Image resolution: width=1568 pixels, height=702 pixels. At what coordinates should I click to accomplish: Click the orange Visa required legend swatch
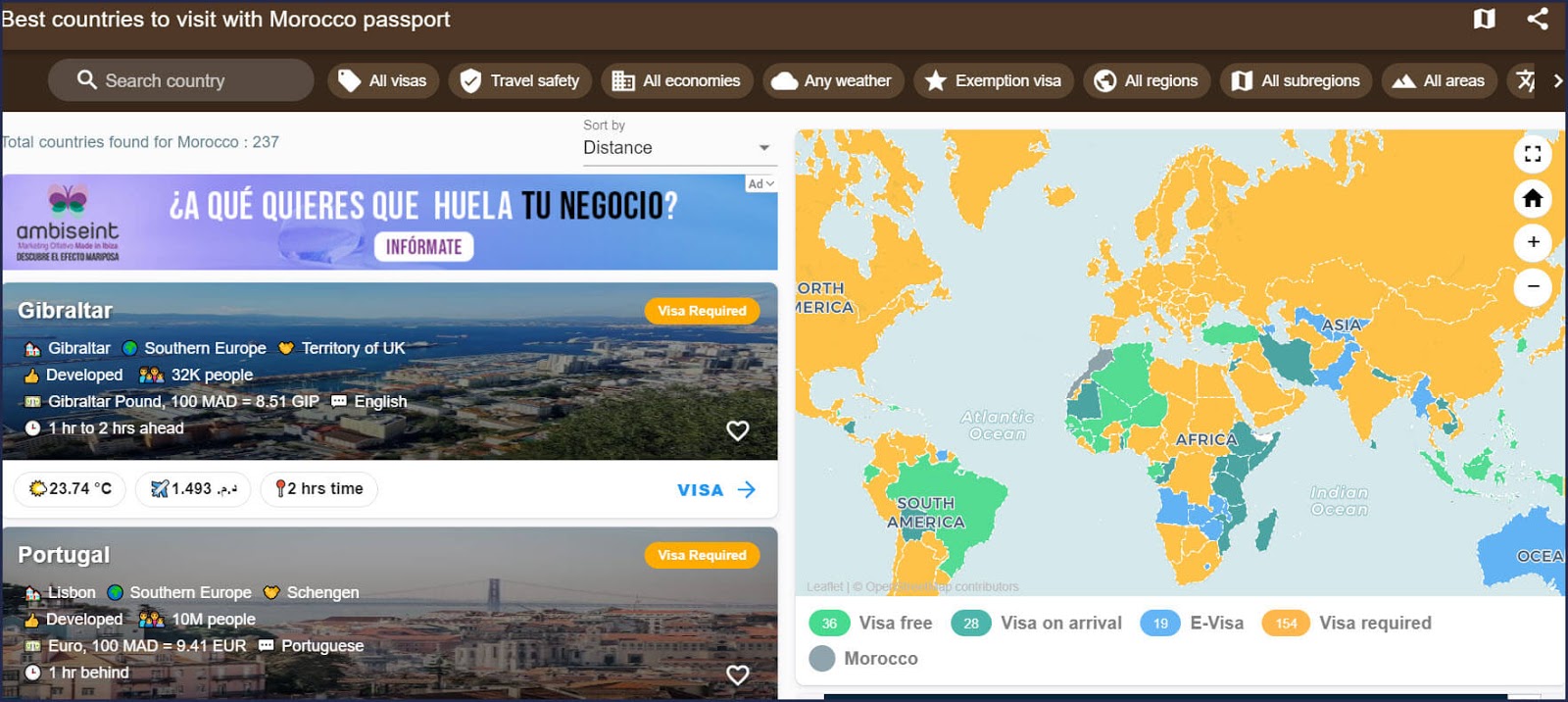click(x=1286, y=624)
